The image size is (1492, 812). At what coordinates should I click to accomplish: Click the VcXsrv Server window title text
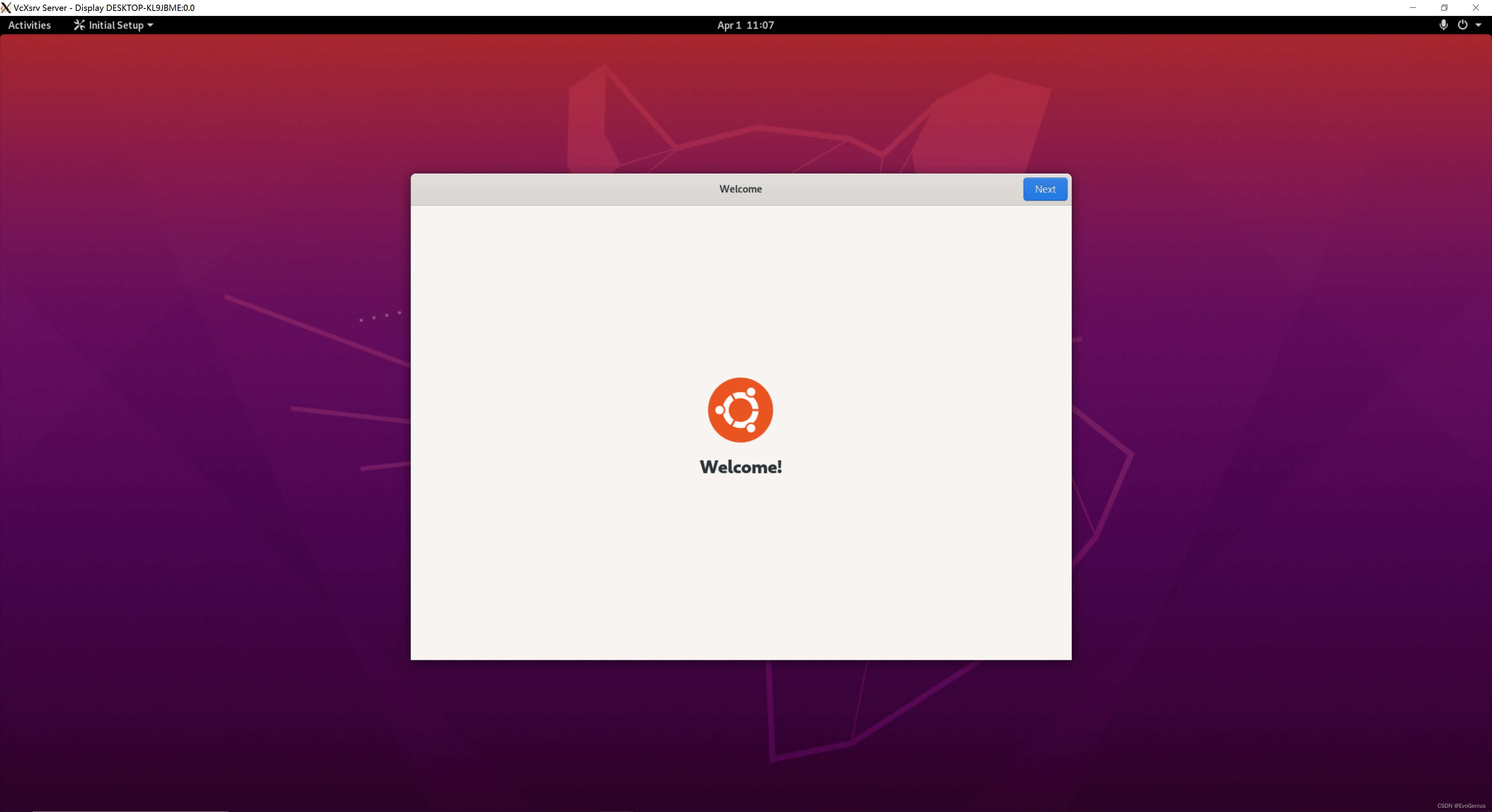pyautogui.click(x=104, y=7)
